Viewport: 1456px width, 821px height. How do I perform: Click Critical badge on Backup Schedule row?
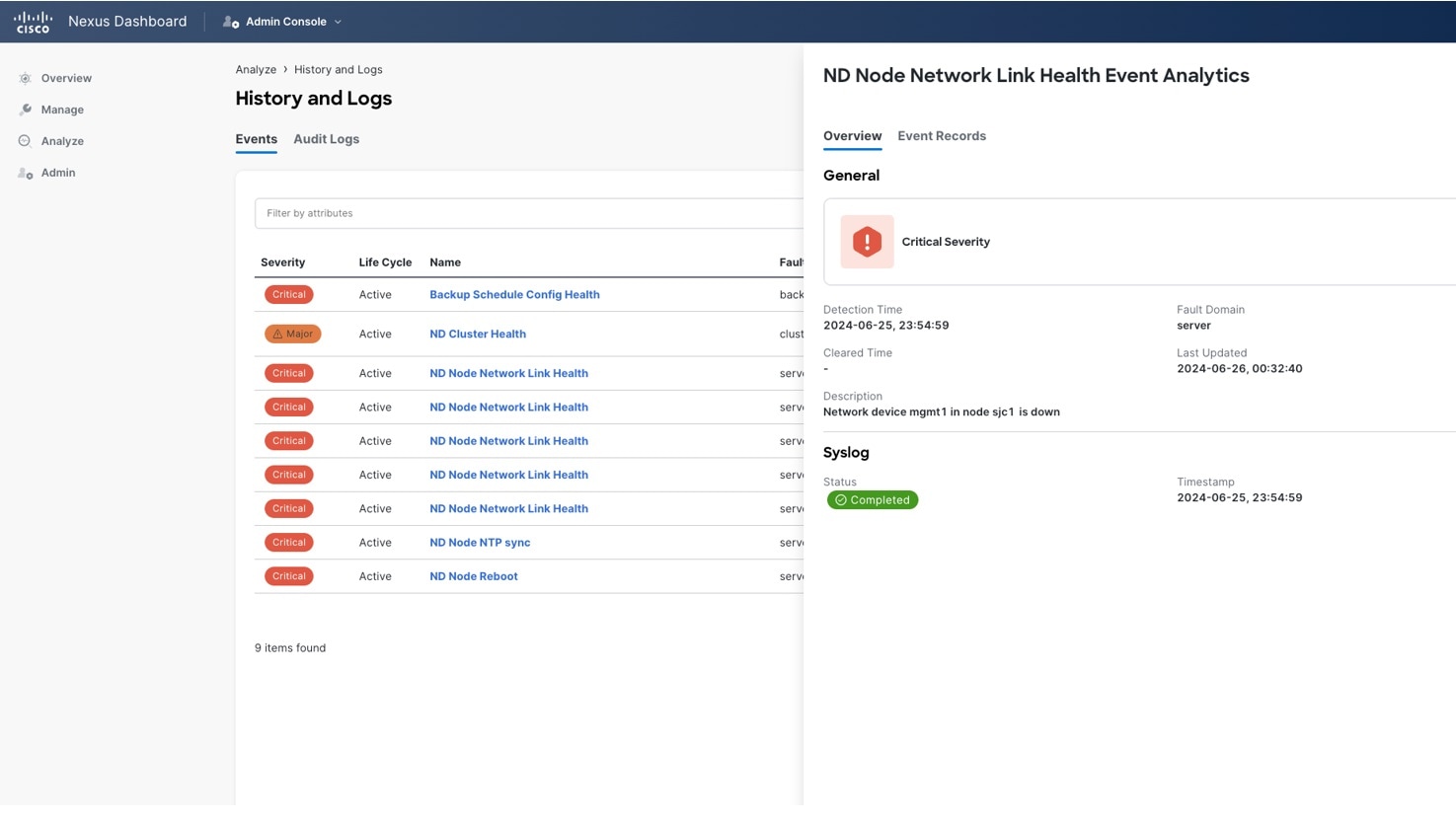tap(288, 294)
